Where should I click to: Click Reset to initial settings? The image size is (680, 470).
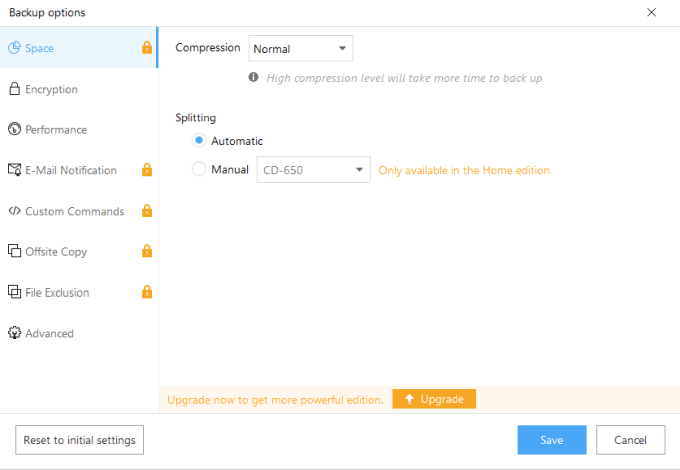(80, 440)
